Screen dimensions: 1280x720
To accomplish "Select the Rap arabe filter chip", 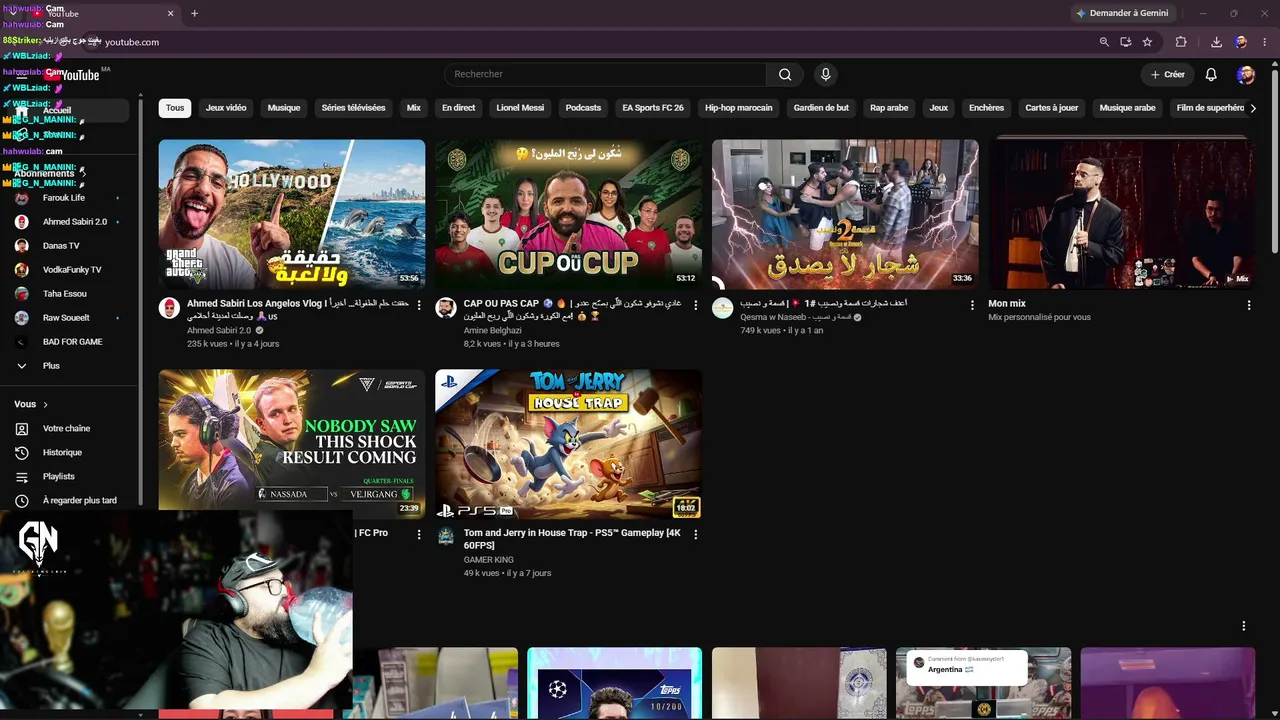I will (x=889, y=108).
